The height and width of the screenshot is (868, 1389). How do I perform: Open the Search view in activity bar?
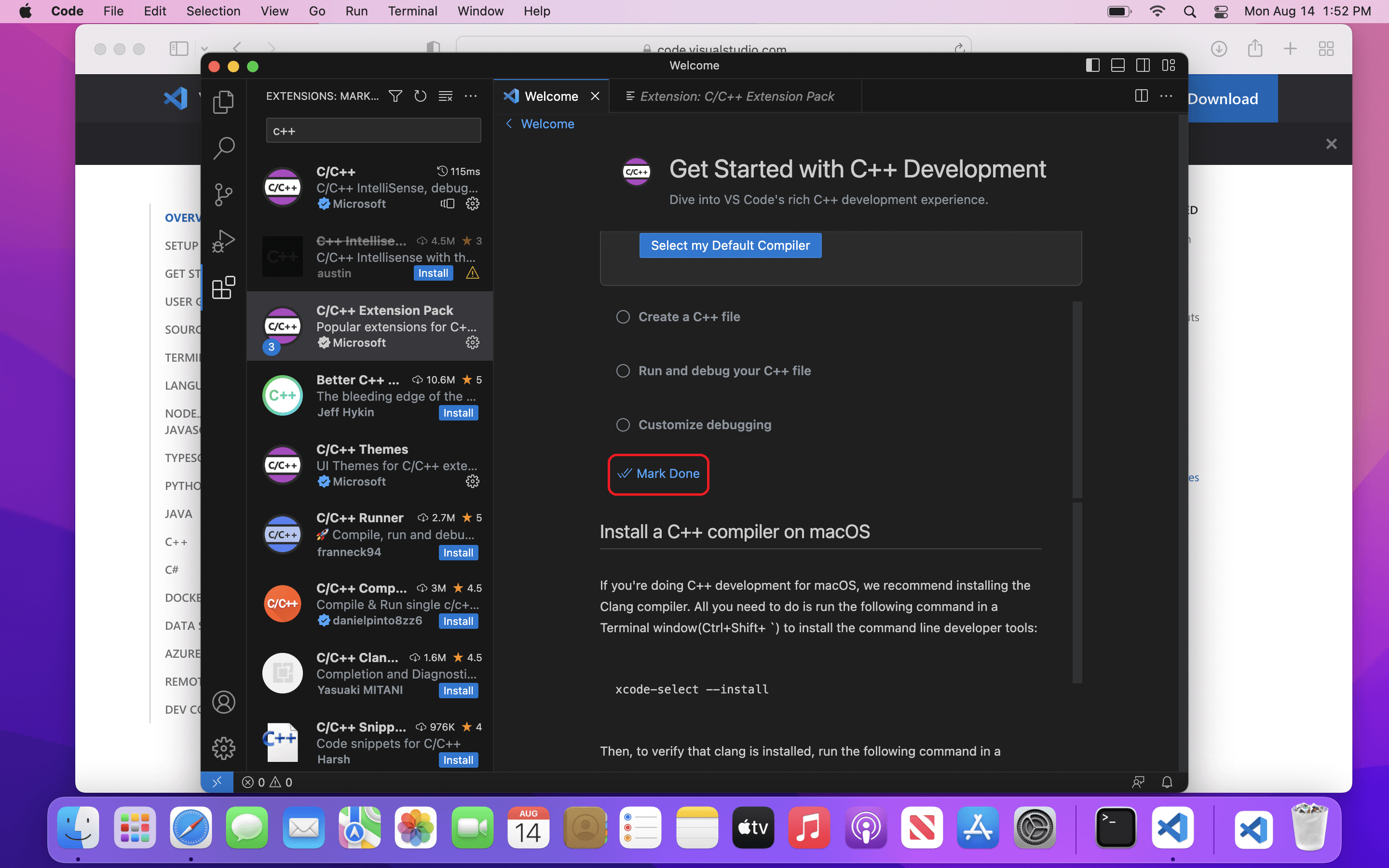tap(223, 148)
